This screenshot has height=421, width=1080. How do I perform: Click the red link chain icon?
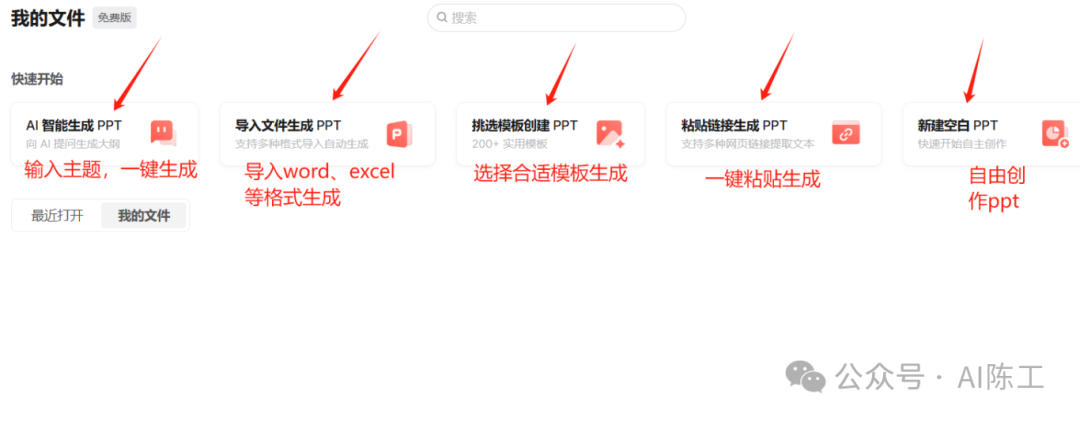(846, 133)
